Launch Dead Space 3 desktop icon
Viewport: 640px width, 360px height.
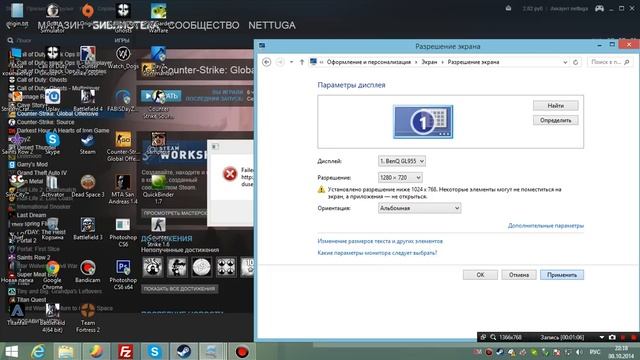(88, 186)
